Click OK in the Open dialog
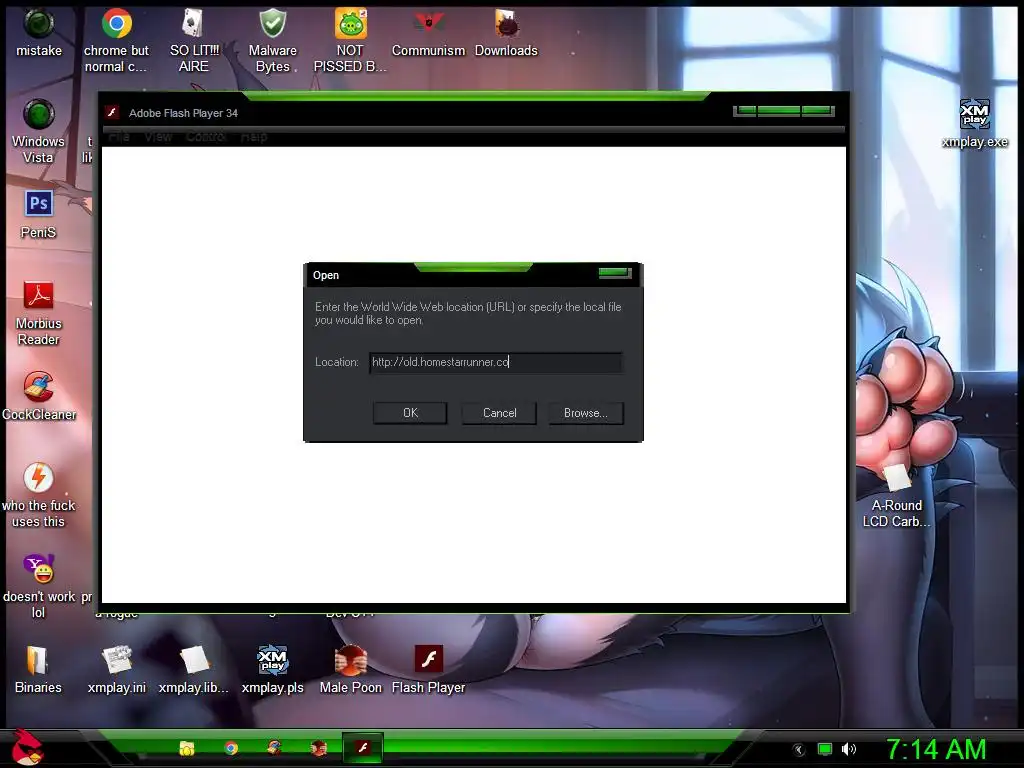1024x768 pixels. 410,413
